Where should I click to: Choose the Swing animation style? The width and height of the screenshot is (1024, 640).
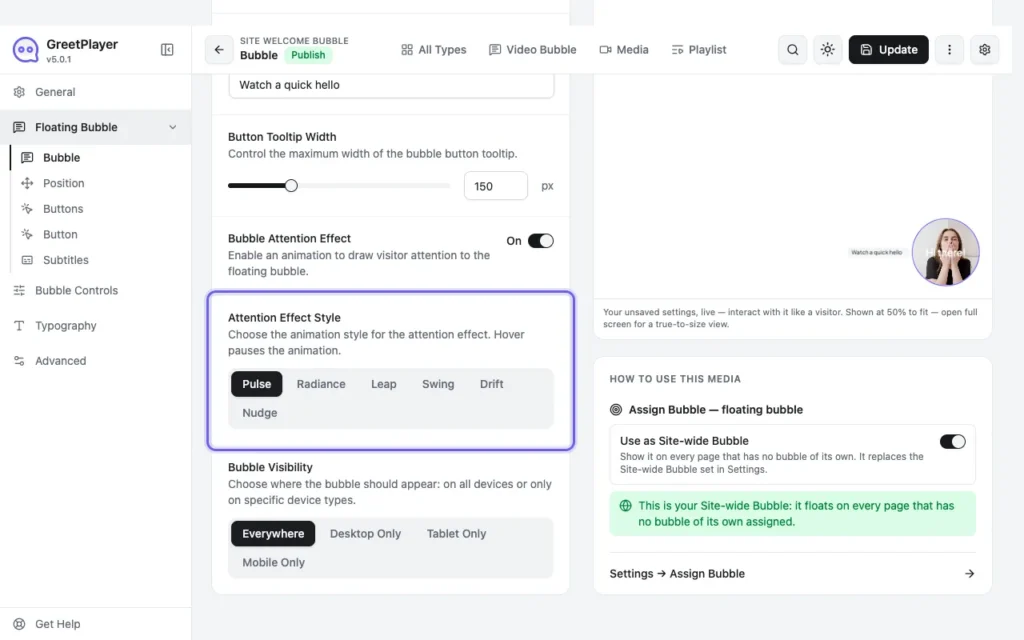point(438,384)
